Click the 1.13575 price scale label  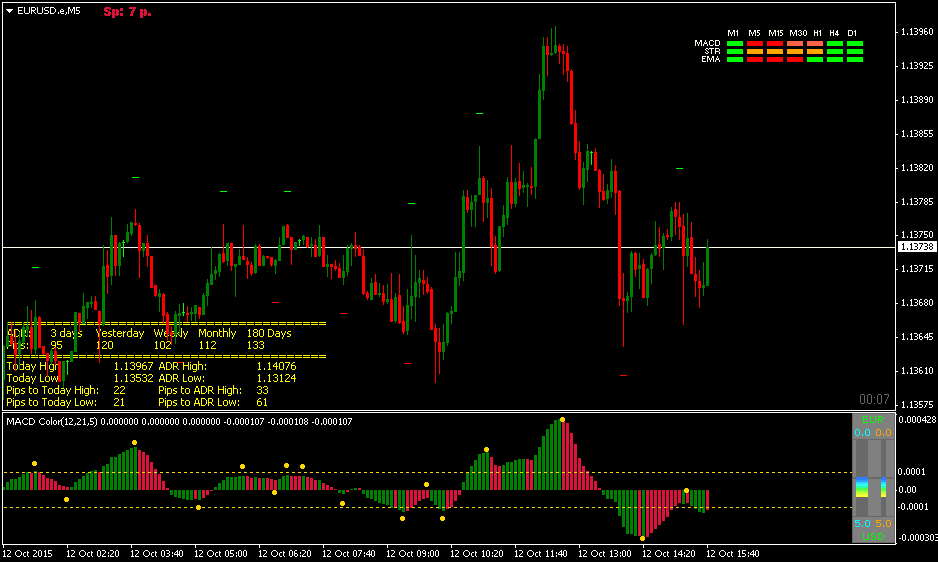click(x=917, y=405)
